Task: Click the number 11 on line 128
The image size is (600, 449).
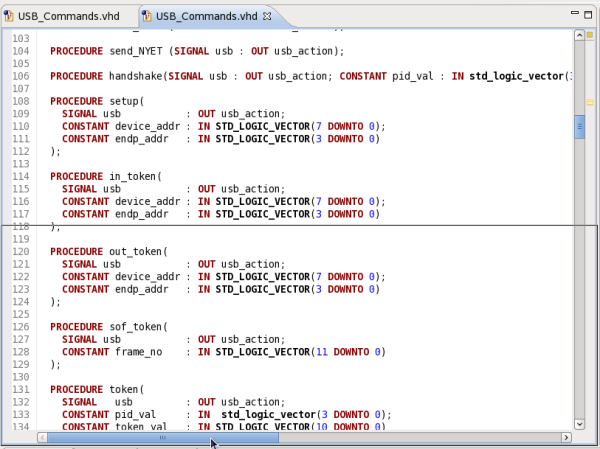Action: pyautogui.click(x=322, y=352)
